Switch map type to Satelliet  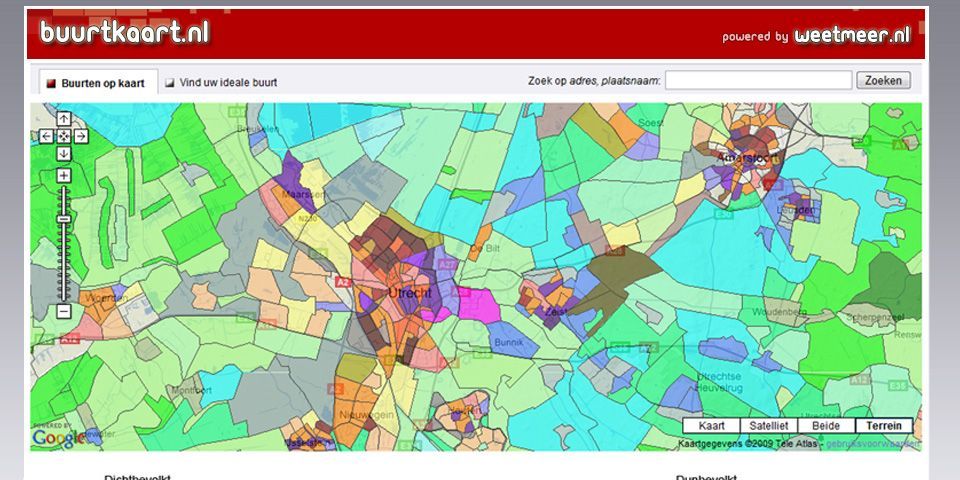click(768, 426)
